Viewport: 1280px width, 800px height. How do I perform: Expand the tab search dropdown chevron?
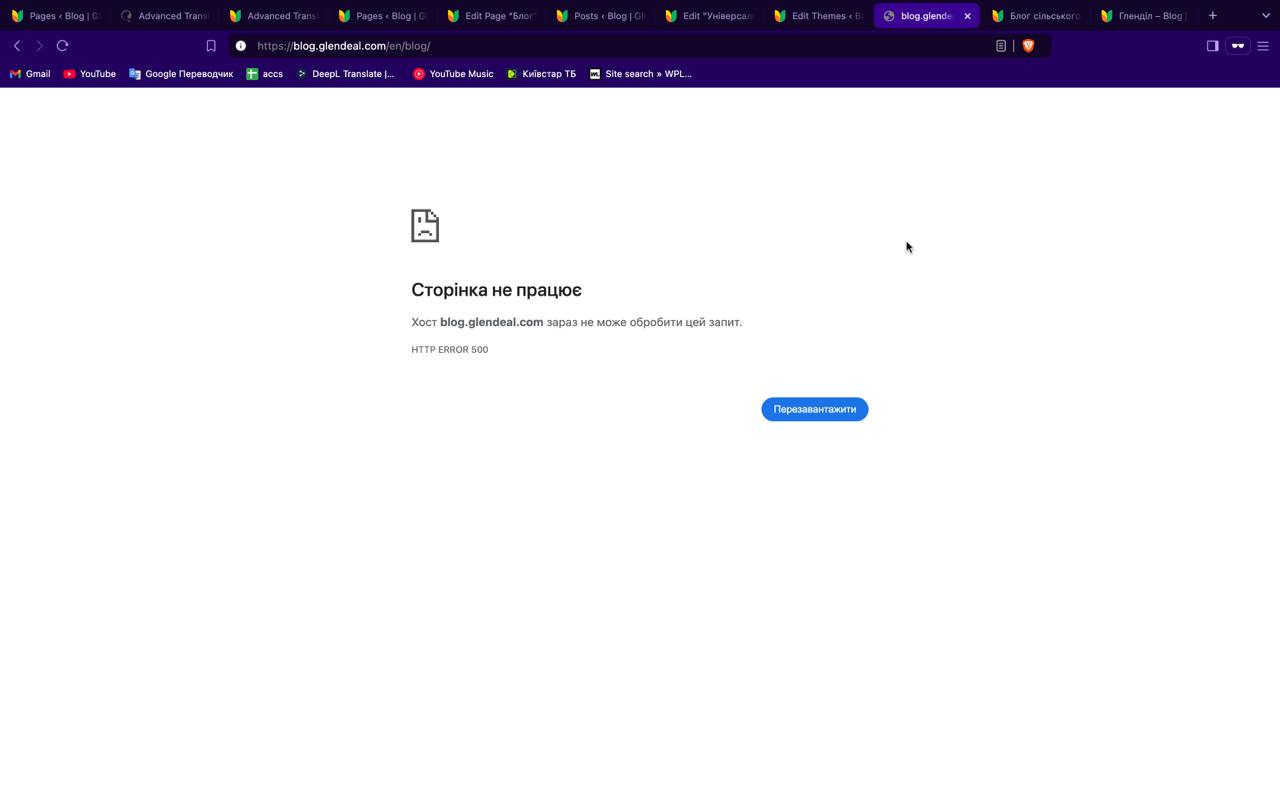click(1265, 16)
